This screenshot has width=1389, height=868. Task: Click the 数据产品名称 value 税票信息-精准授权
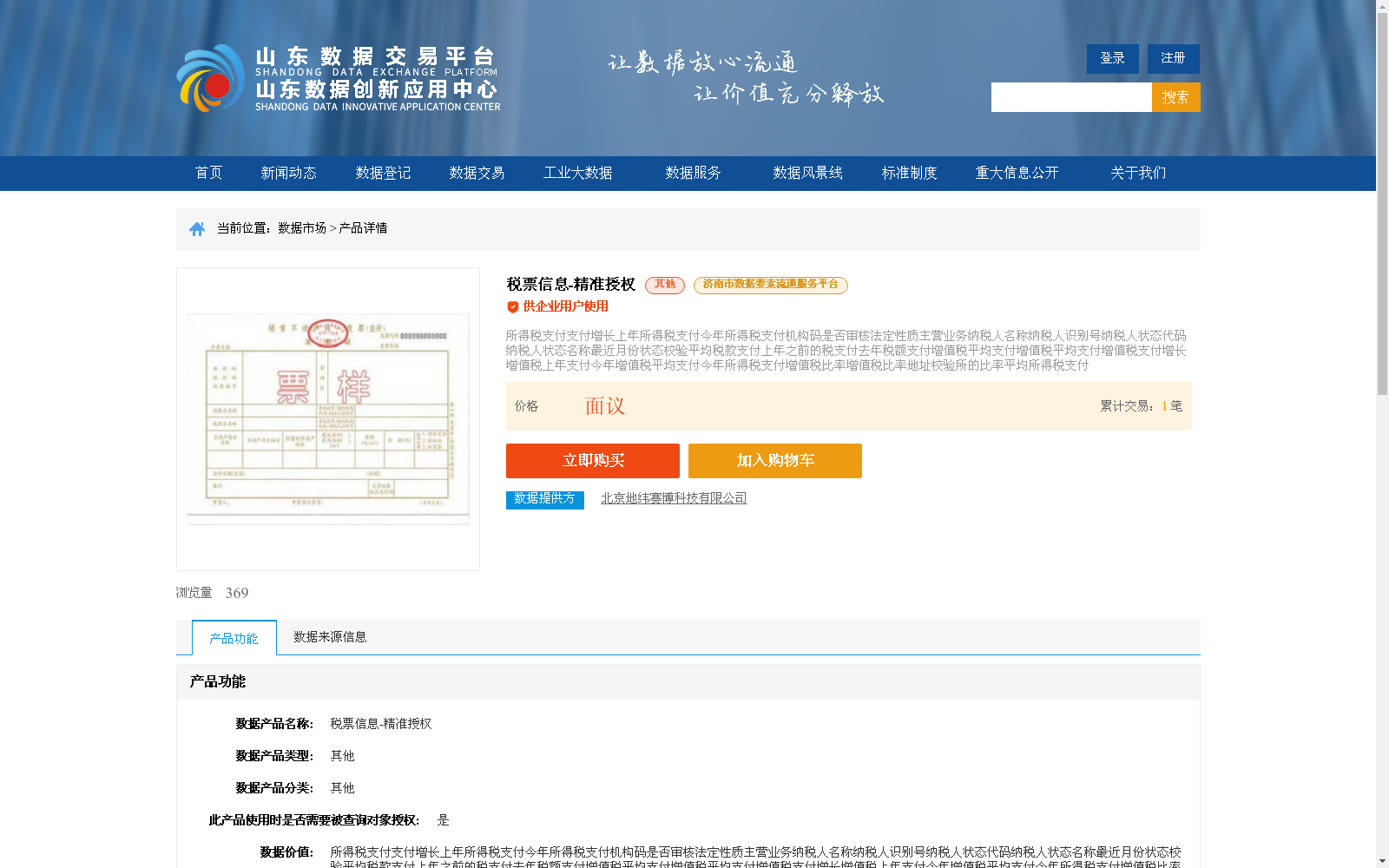click(381, 724)
